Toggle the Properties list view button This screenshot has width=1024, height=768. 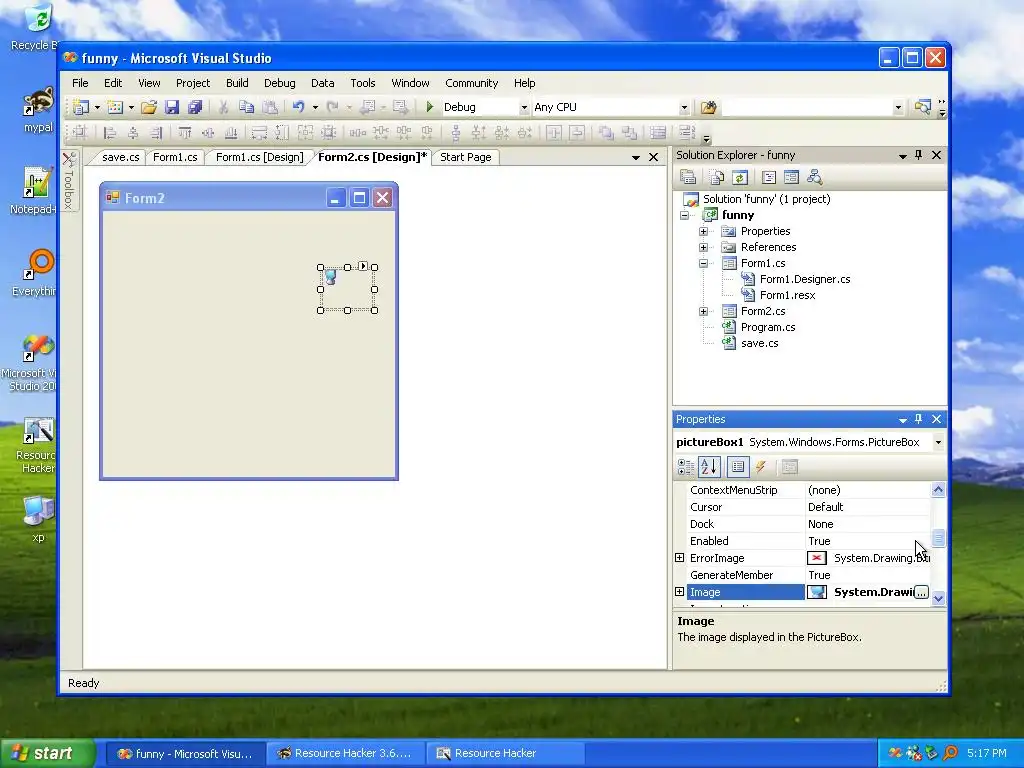tap(738, 467)
